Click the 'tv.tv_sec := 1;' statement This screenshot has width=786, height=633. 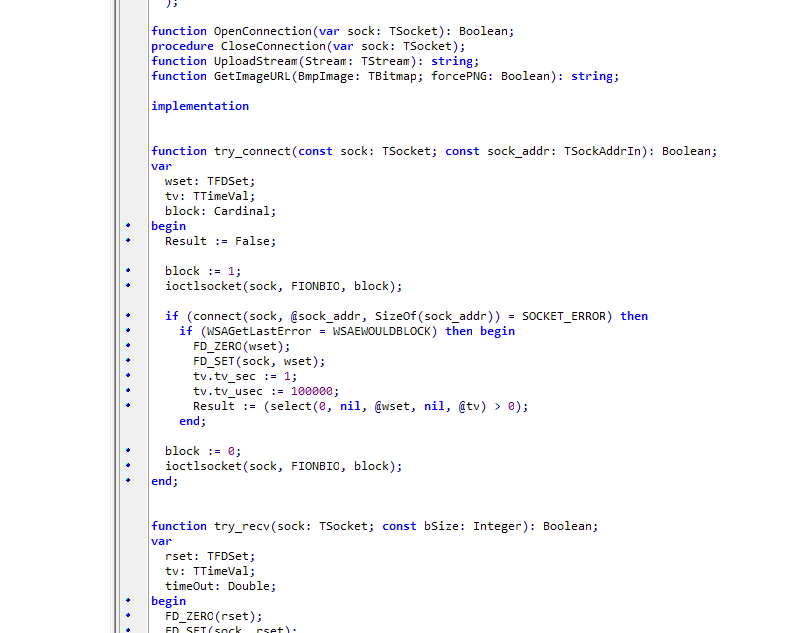(245, 376)
